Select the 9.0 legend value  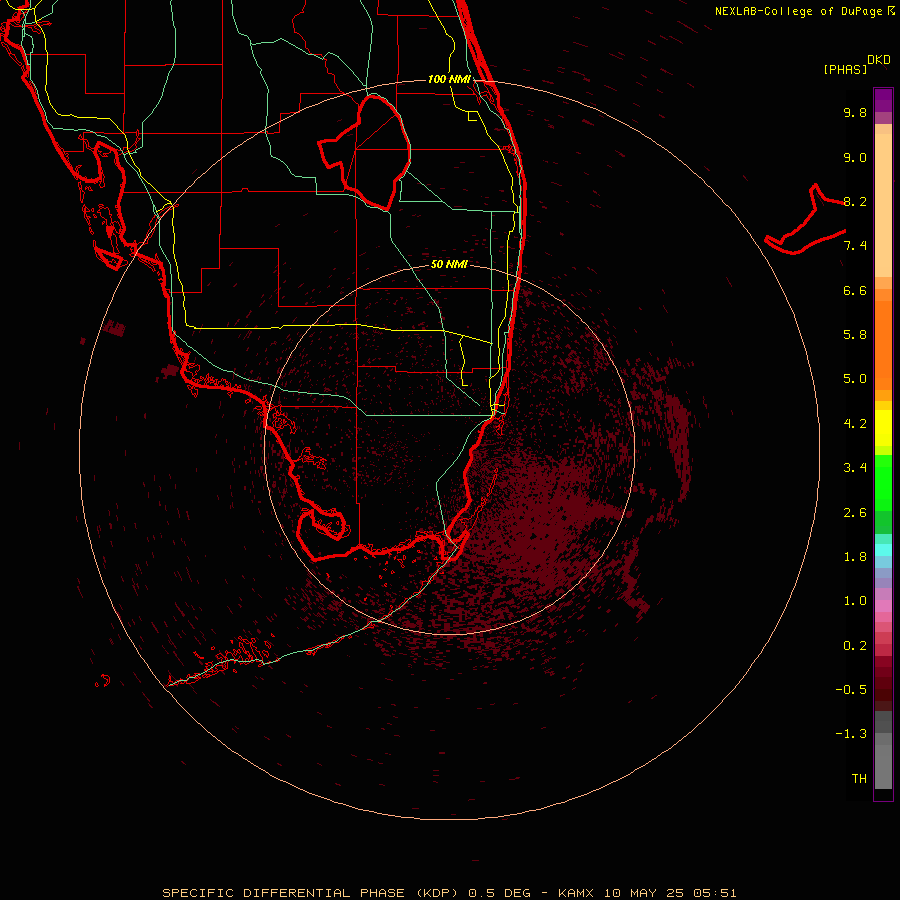pyautogui.click(x=855, y=157)
